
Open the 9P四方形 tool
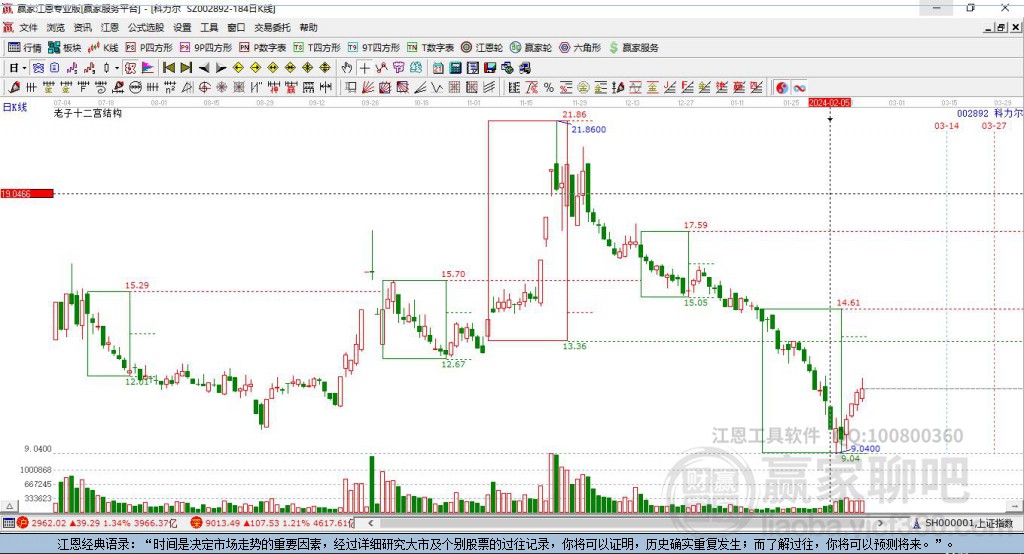coord(206,48)
